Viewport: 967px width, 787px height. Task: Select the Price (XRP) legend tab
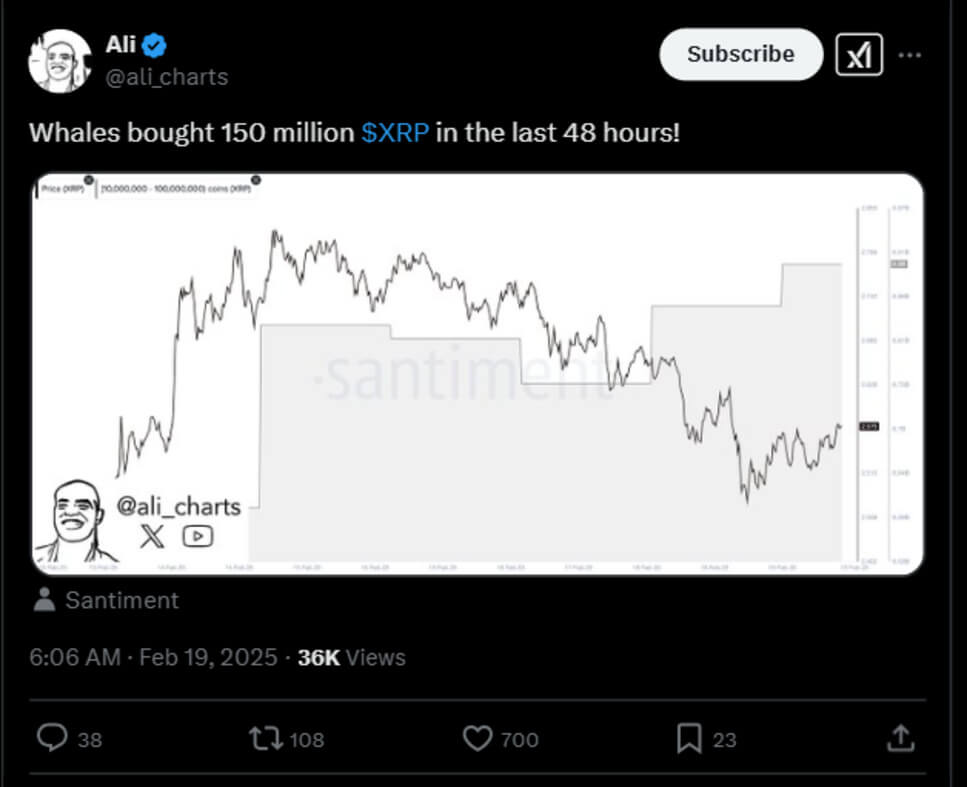click(x=62, y=188)
